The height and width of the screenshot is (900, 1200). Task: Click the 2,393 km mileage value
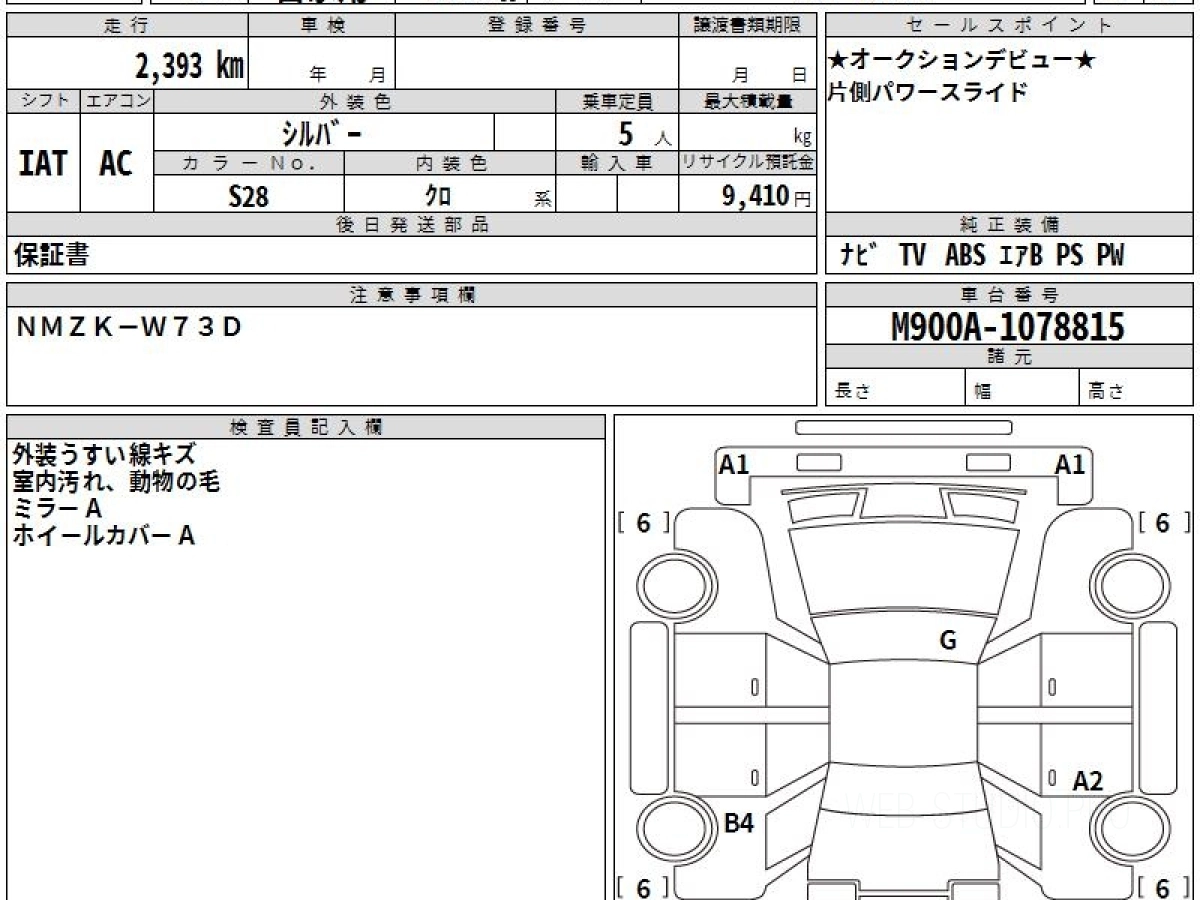(190, 66)
